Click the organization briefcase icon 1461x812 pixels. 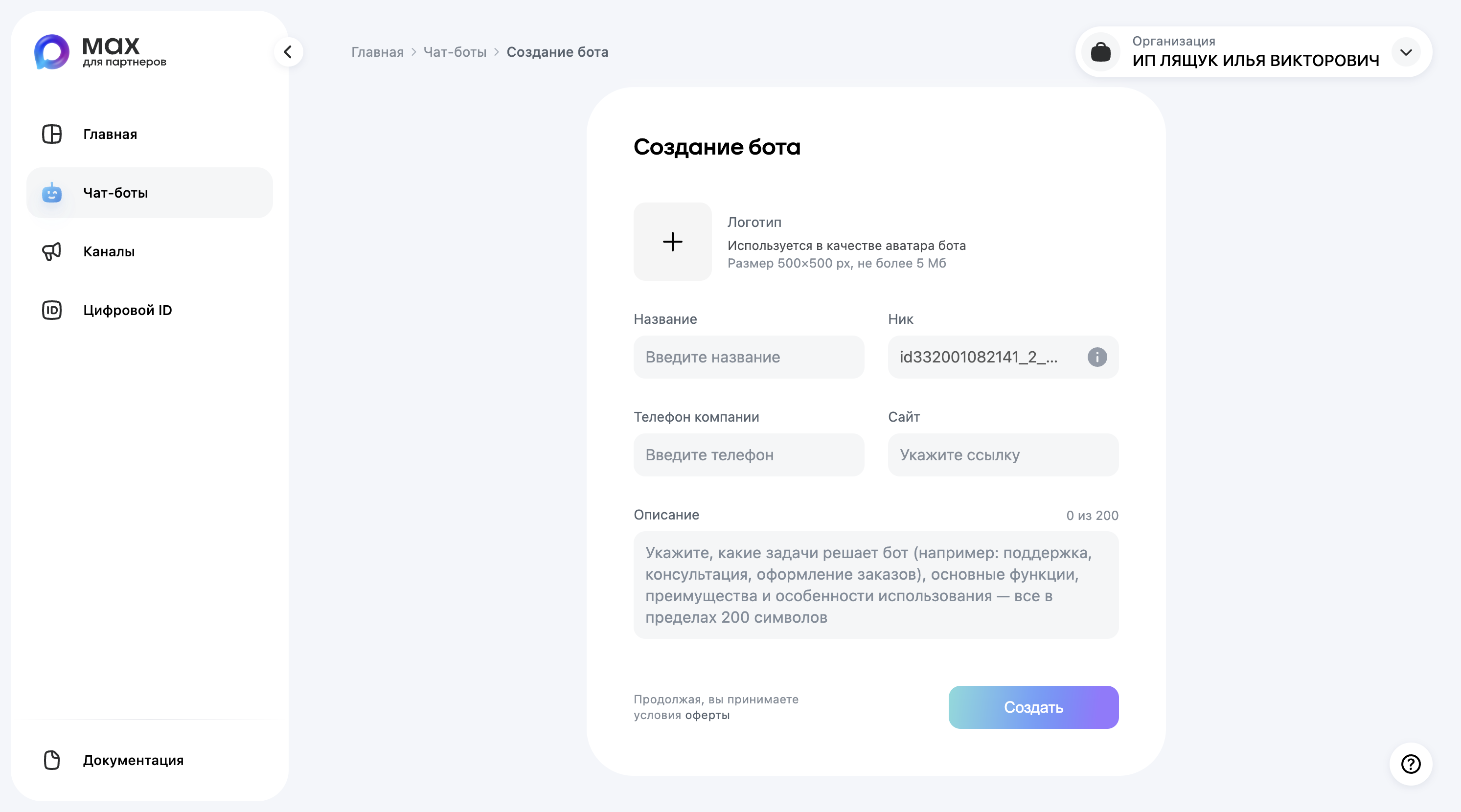coord(1101,52)
